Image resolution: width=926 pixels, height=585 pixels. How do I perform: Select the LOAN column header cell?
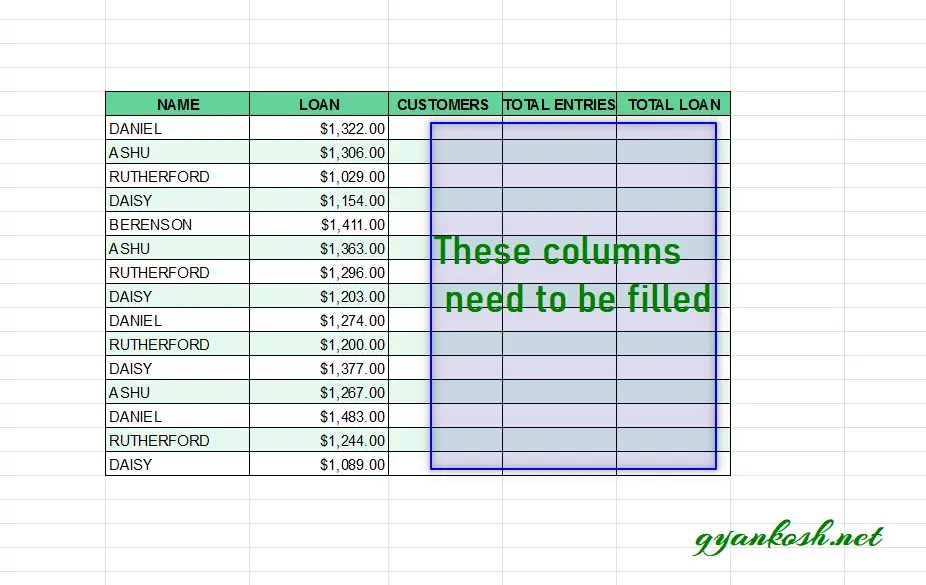[x=319, y=104]
